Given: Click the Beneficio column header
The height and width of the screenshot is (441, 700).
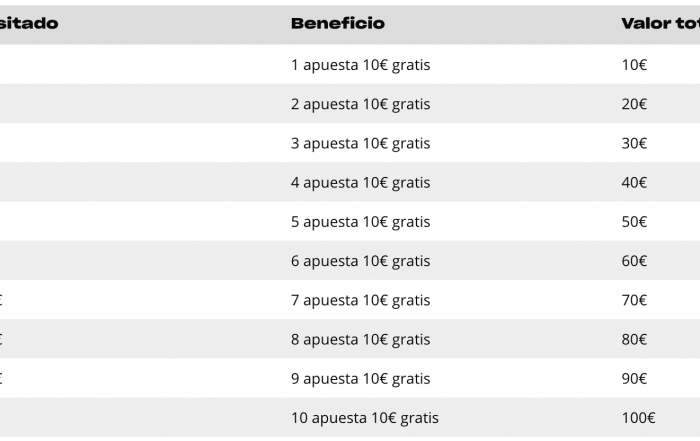Looking at the screenshot, I should coord(338,23).
